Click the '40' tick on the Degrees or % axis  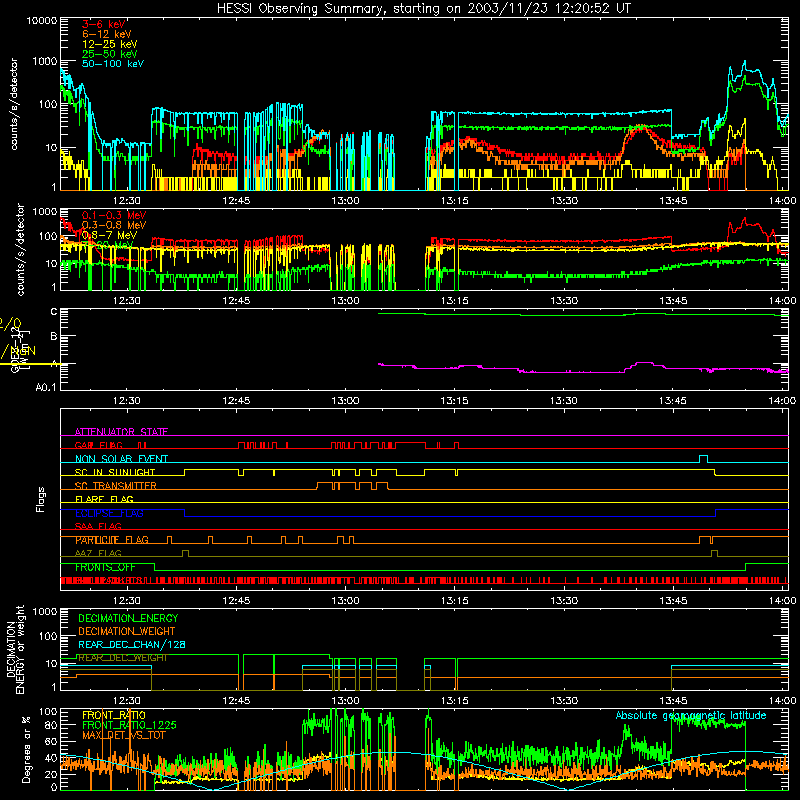click(x=51, y=758)
